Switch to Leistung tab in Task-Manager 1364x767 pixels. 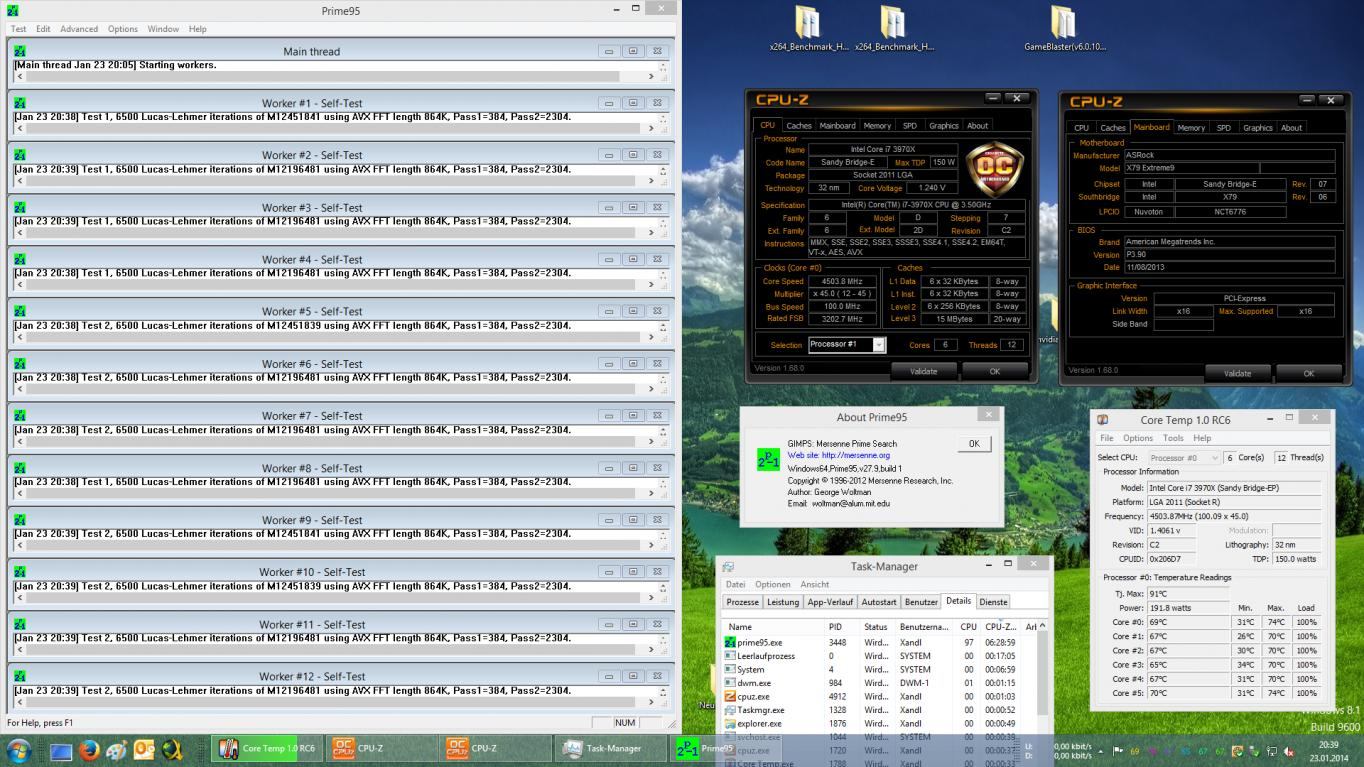click(x=783, y=602)
